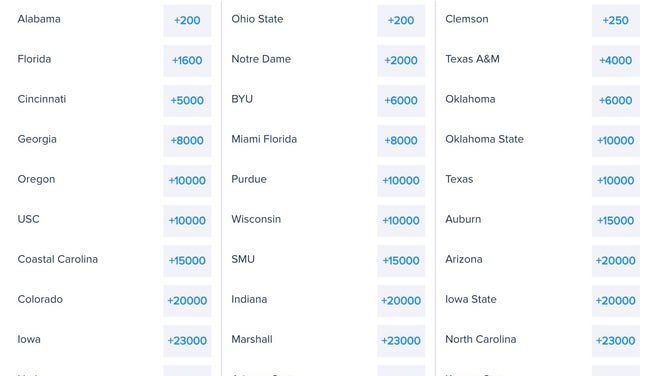
Task: Select Iowa State +20000 odds
Action: [616, 301]
